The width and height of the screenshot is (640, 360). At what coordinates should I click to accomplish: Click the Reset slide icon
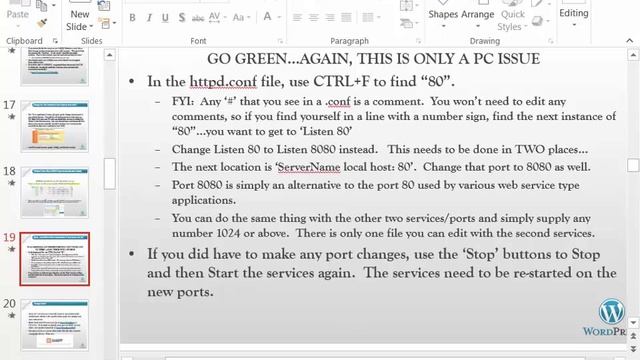104,6
